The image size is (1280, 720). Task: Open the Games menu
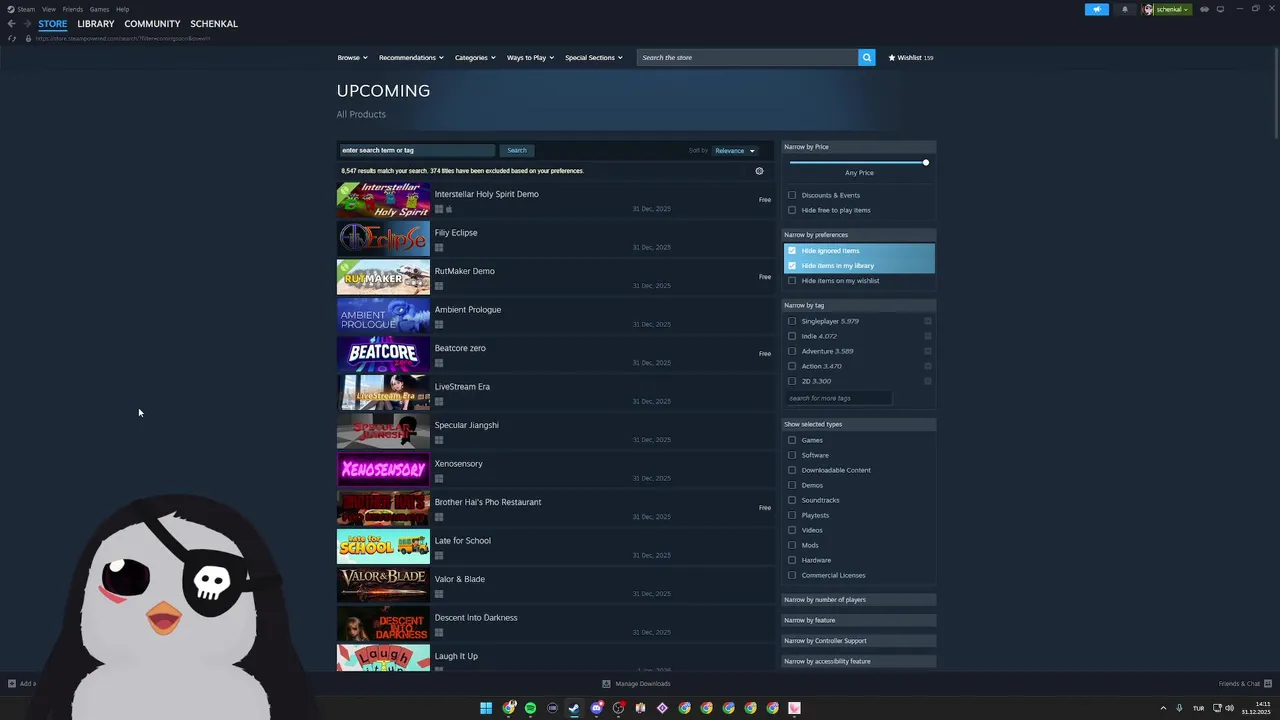[x=99, y=9]
